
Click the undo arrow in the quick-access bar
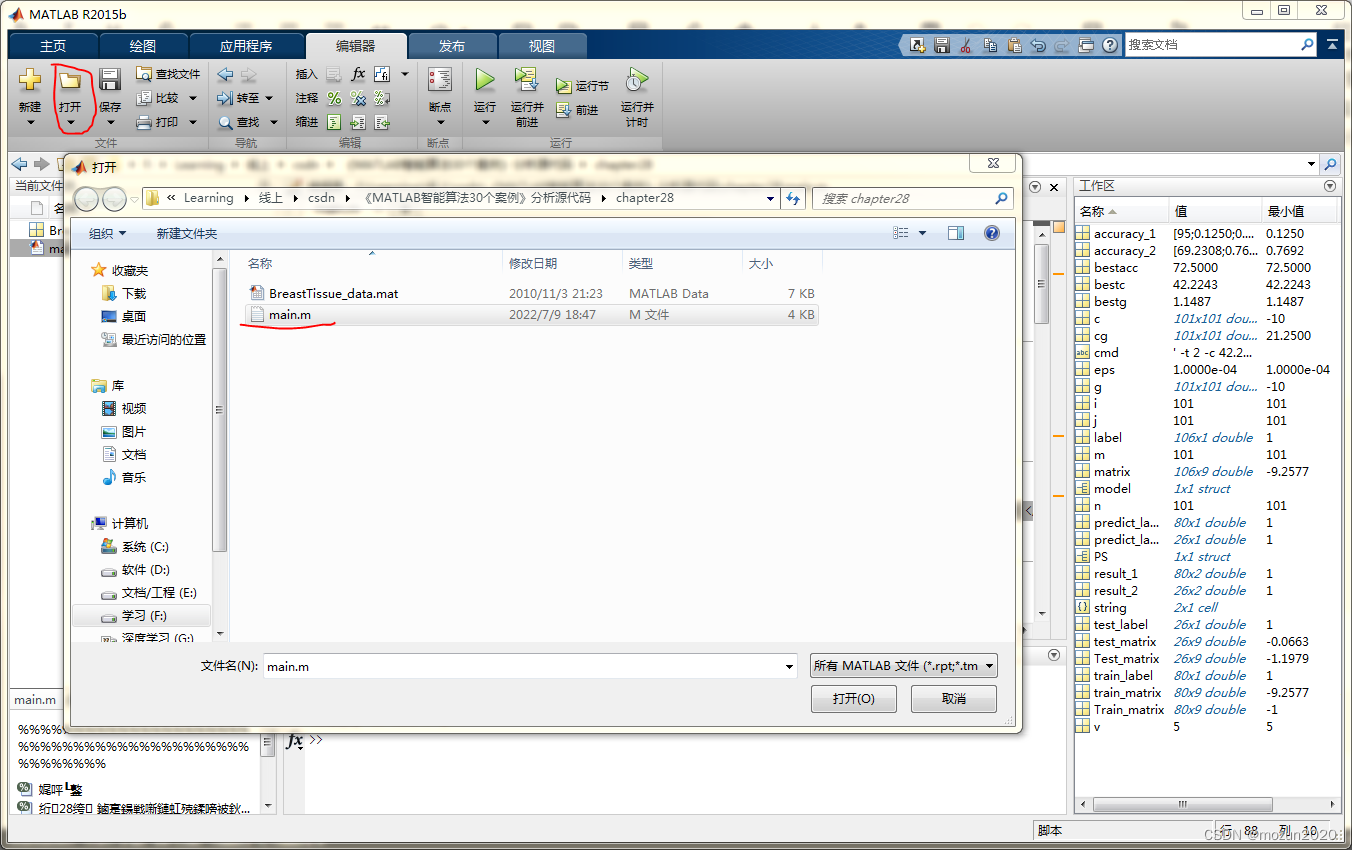[1038, 45]
